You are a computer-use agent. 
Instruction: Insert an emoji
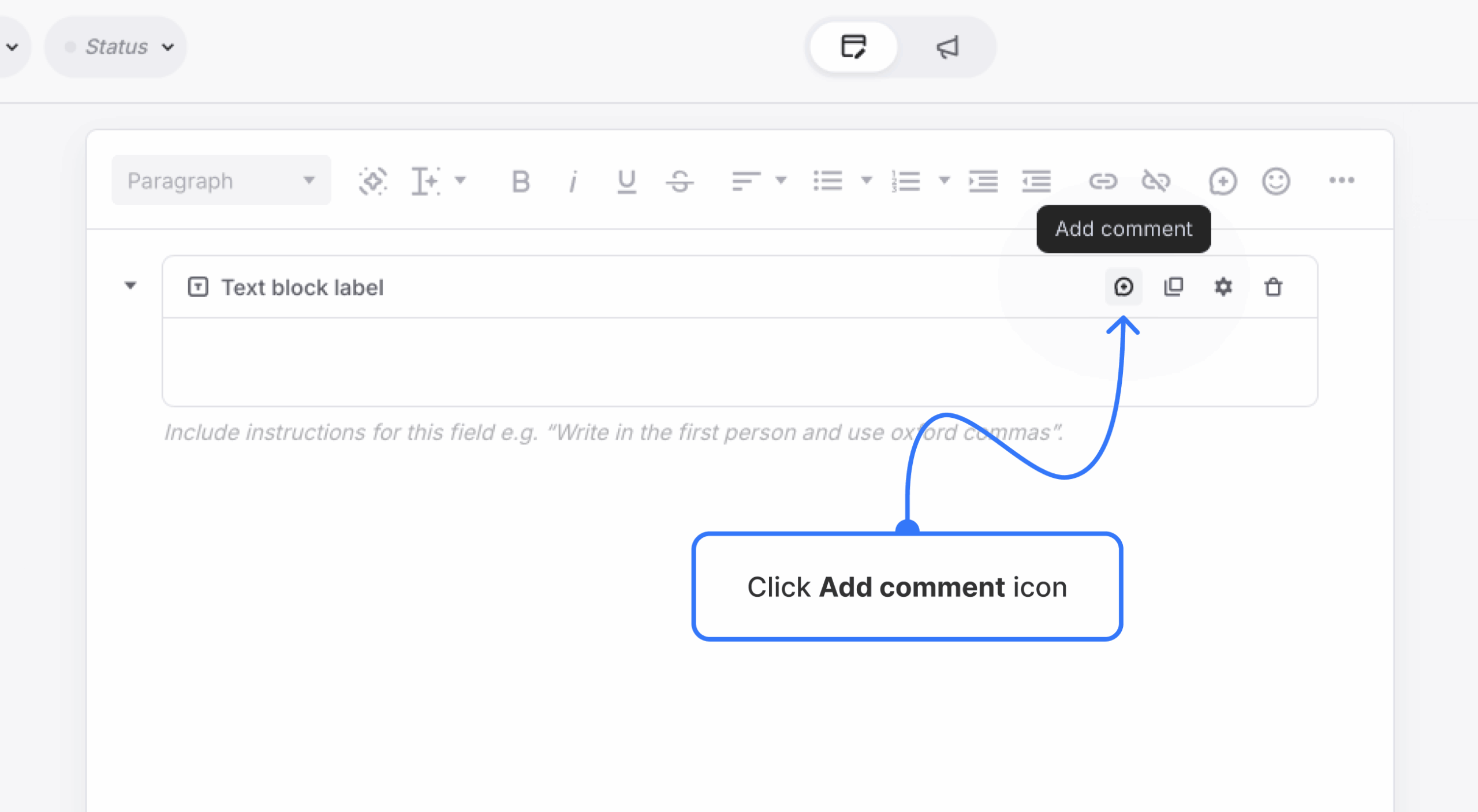coord(1275,181)
